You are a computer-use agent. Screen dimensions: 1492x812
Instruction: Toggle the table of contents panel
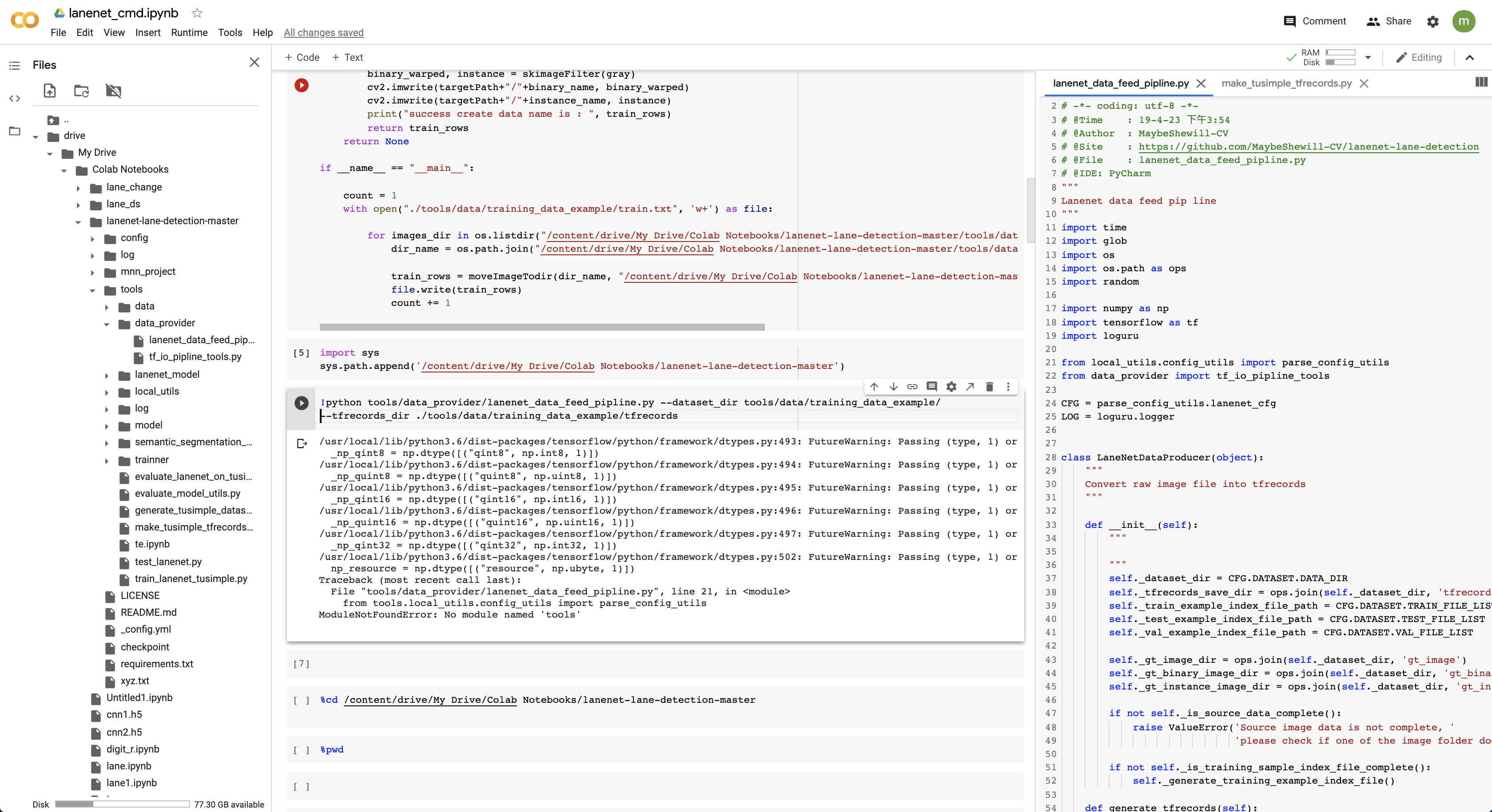click(15, 65)
